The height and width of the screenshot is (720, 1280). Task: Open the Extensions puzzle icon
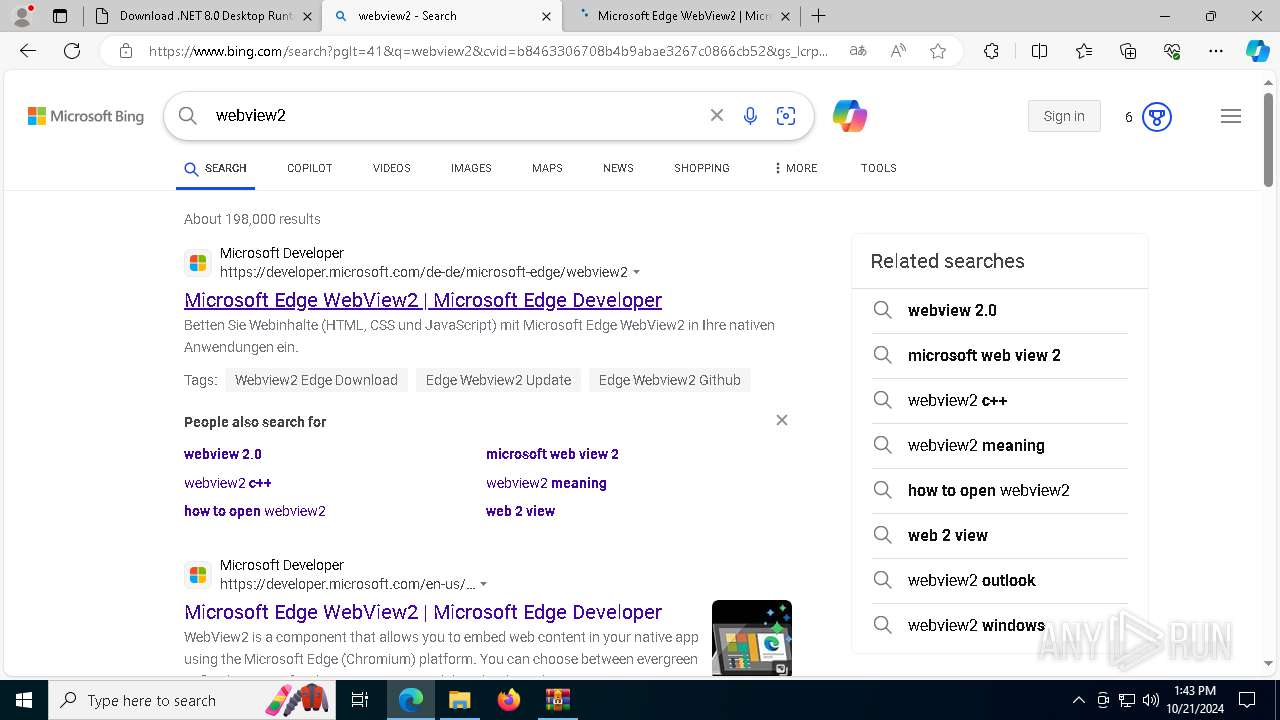point(991,51)
